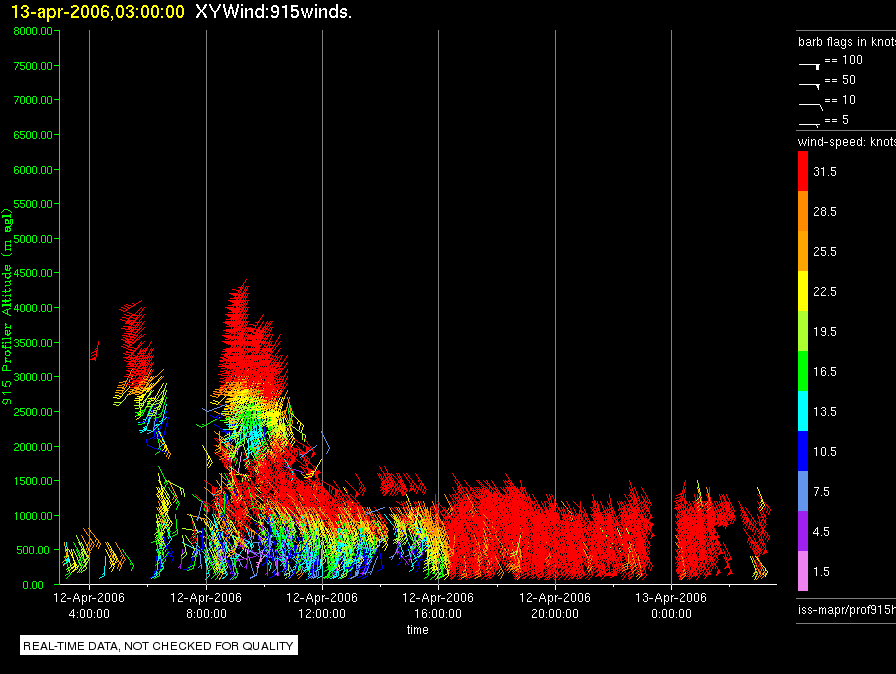Click the yellow 22.5 knots color swatch
Image resolution: width=896 pixels, height=674 pixels.
click(803, 291)
